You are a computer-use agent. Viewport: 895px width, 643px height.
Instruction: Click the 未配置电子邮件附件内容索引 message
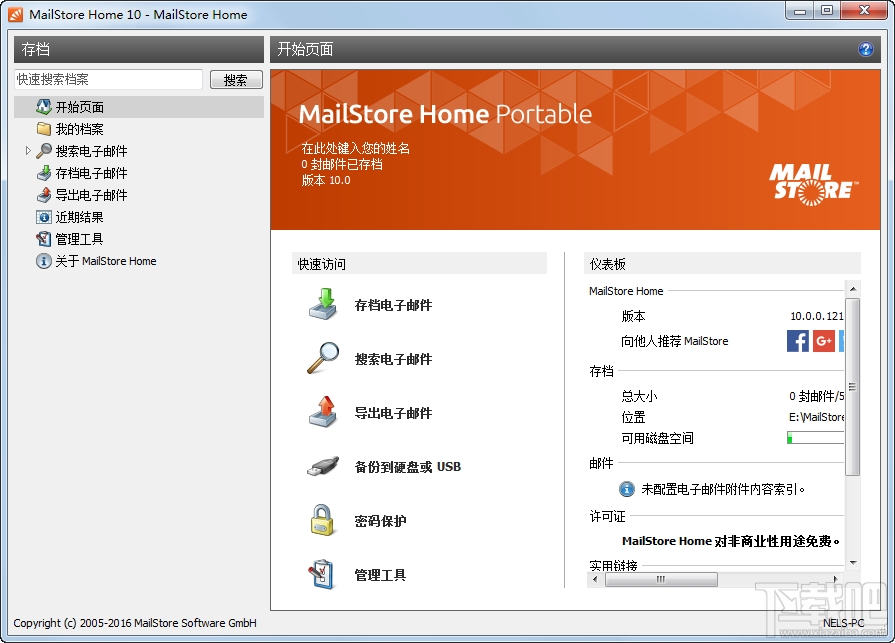pos(723,489)
